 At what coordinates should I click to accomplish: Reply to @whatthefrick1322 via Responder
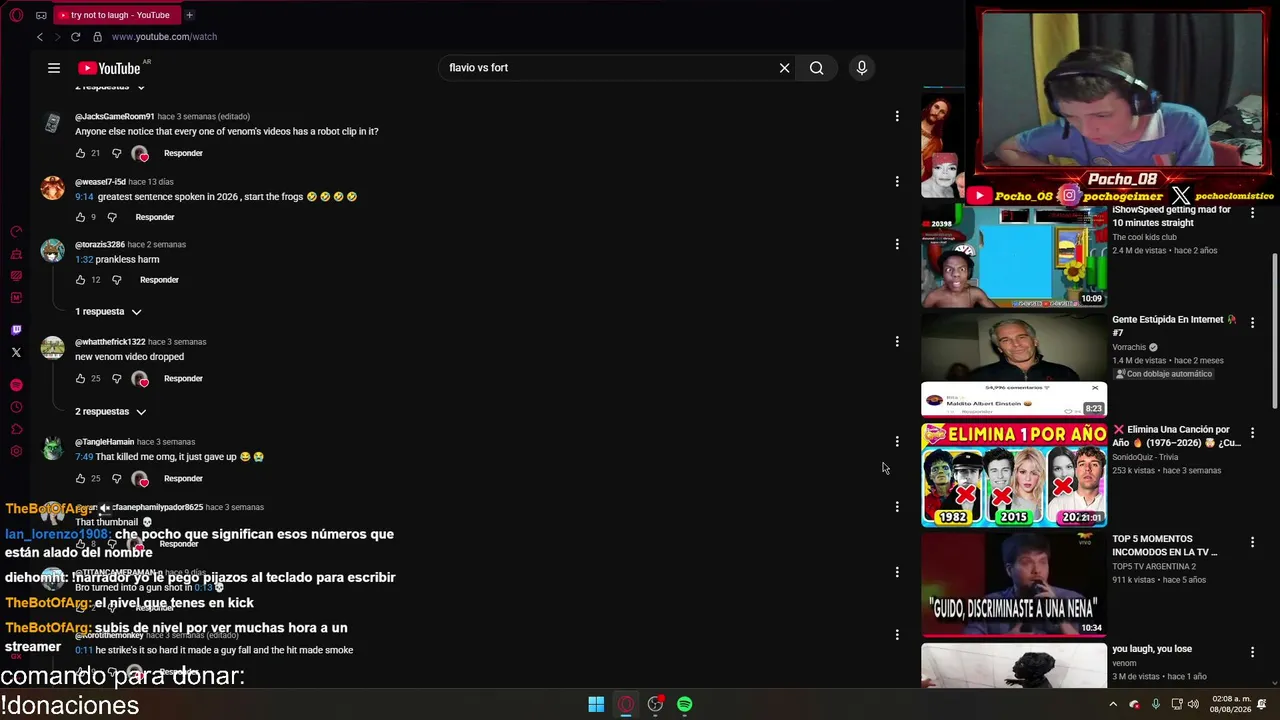pyautogui.click(x=183, y=378)
